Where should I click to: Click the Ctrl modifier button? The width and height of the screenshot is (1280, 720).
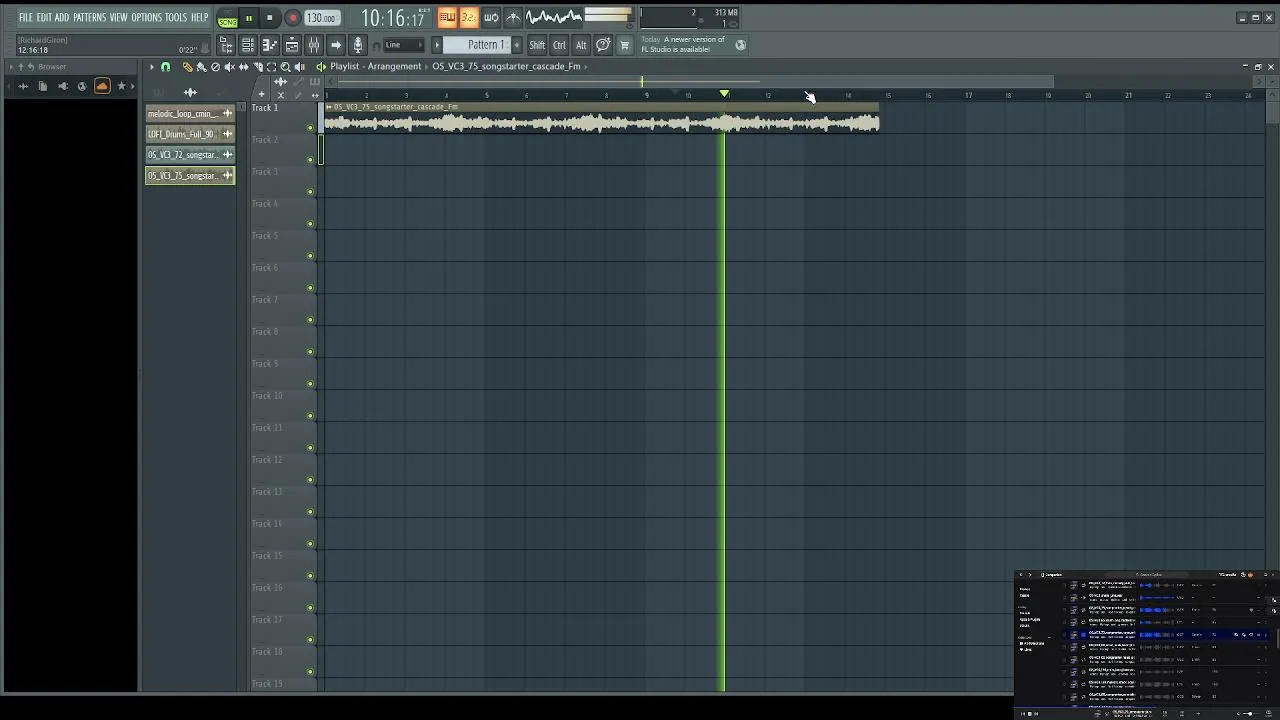[x=559, y=45]
